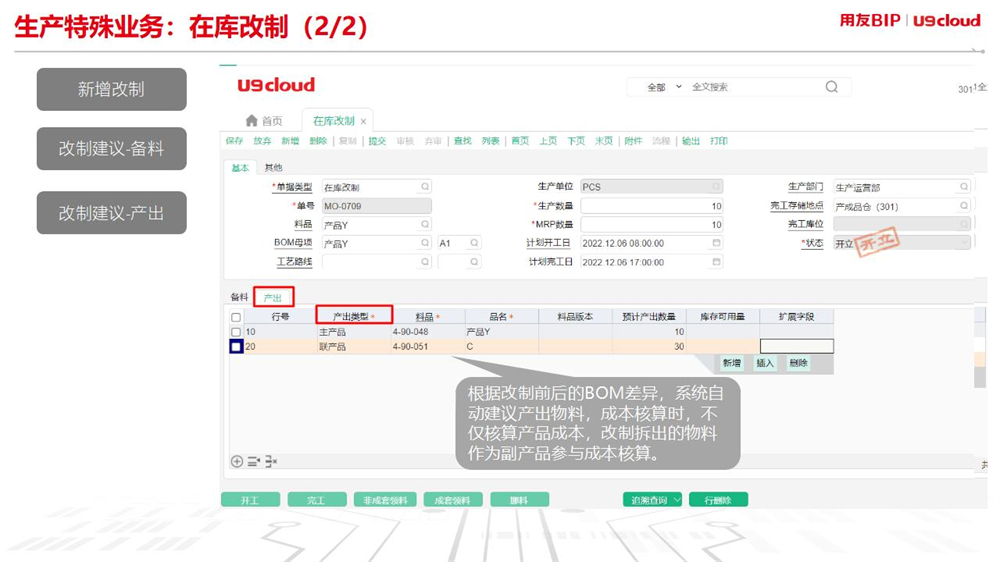This screenshot has width=1000, height=562.
Task: Open calendar picker for 计划完工日
Action: point(716,262)
